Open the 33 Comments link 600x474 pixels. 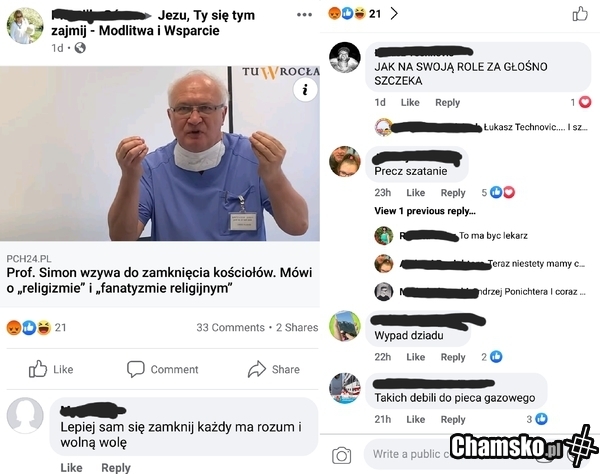pyautogui.click(x=230, y=327)
